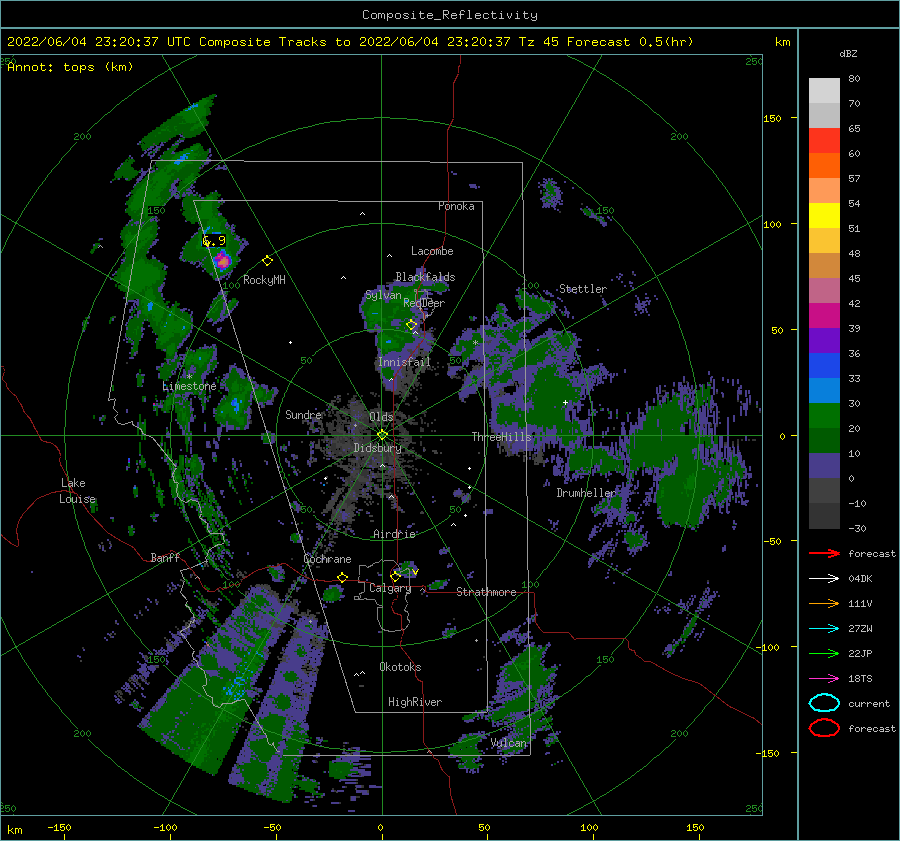900x841 pixels.
Task: Click the 'Annot: tops (km)' label
Action: 70,67
